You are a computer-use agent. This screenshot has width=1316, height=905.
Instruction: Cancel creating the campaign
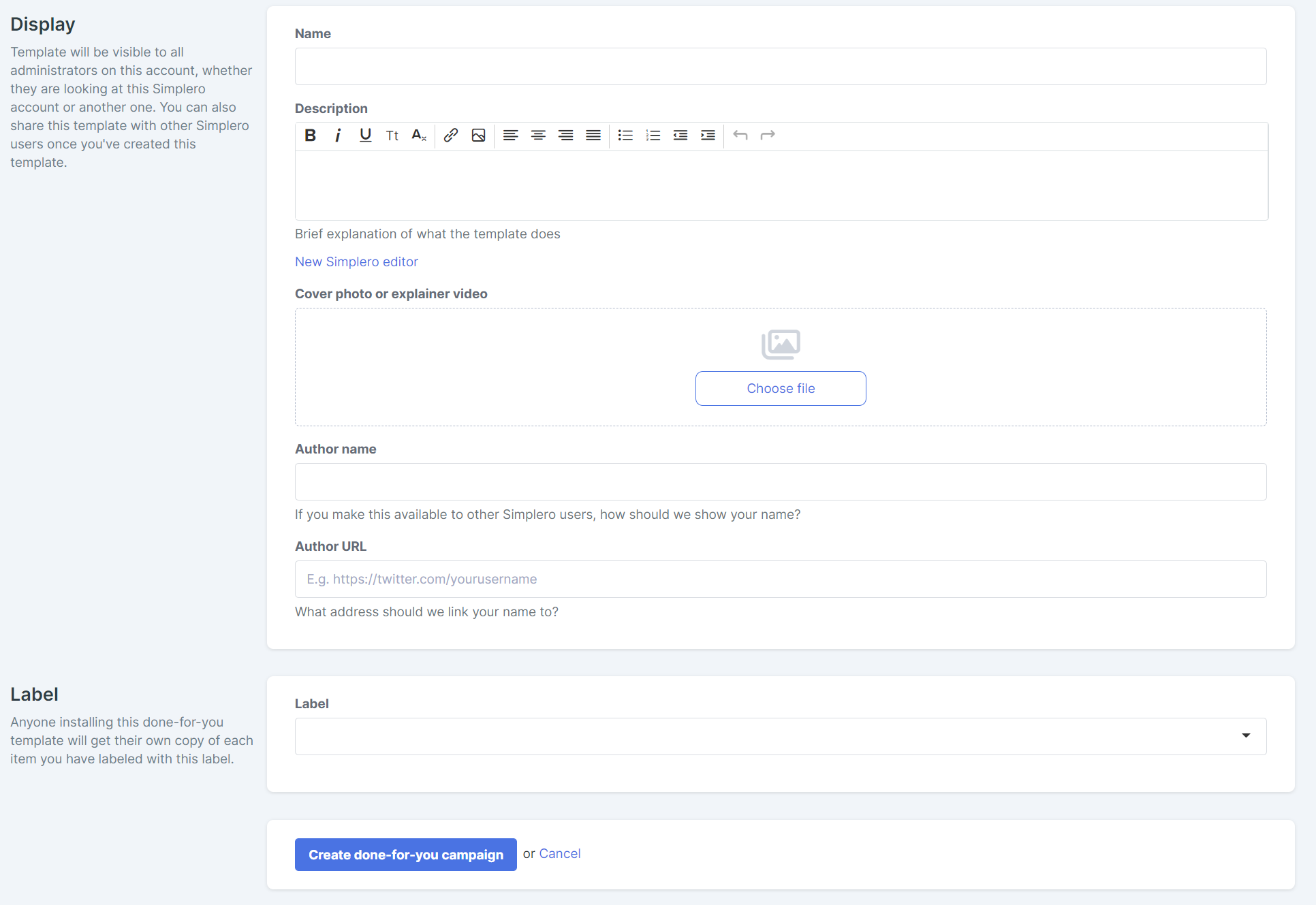[560, 854]
